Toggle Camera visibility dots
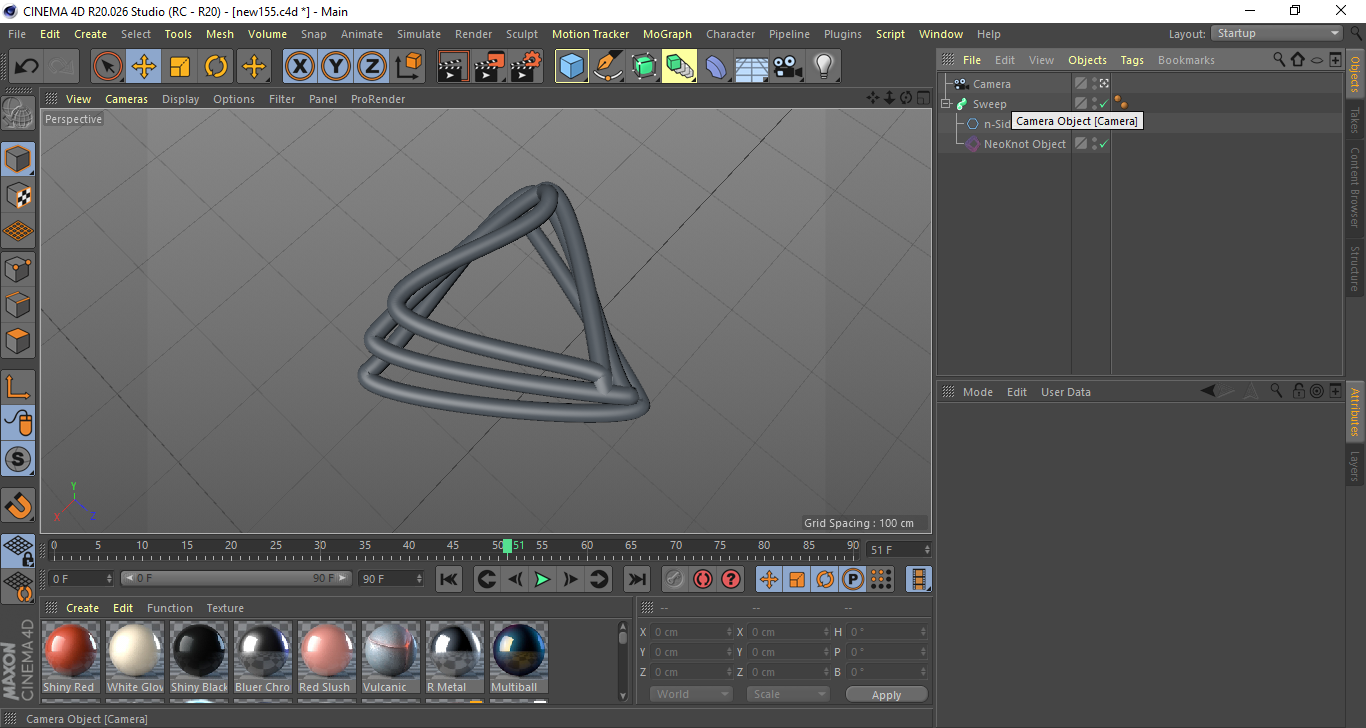The height and width of the screenshot is (728, 1366). pyautogui.click(x=1094, y=84)
